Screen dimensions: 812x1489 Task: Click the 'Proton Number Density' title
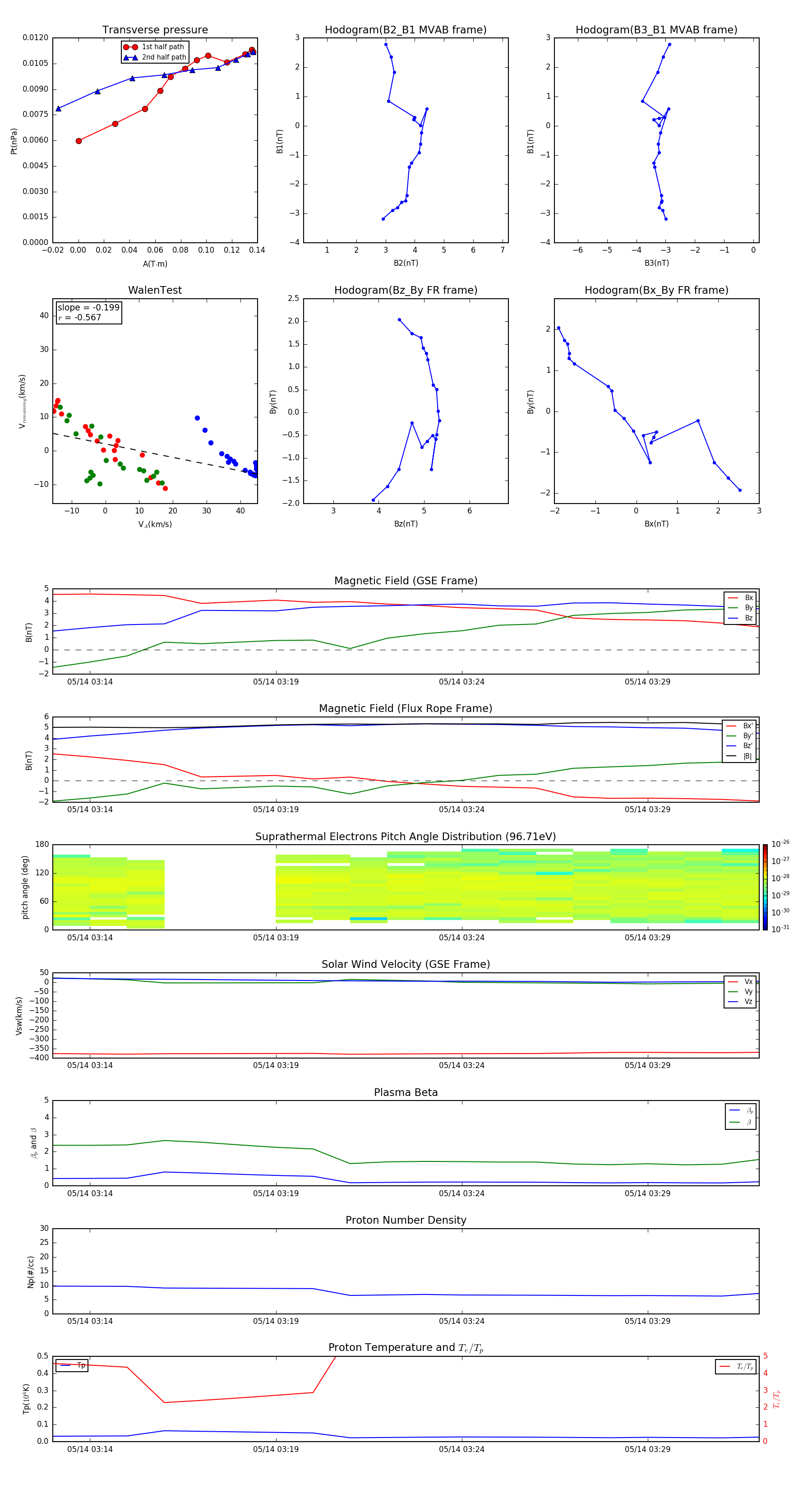click(406, 1220)
